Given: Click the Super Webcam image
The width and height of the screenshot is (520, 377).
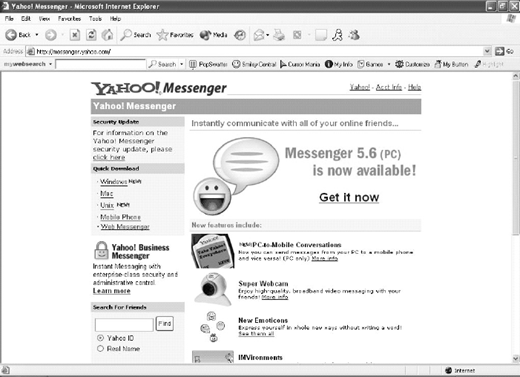Looking at the screenshot, I should pos(213,289).
